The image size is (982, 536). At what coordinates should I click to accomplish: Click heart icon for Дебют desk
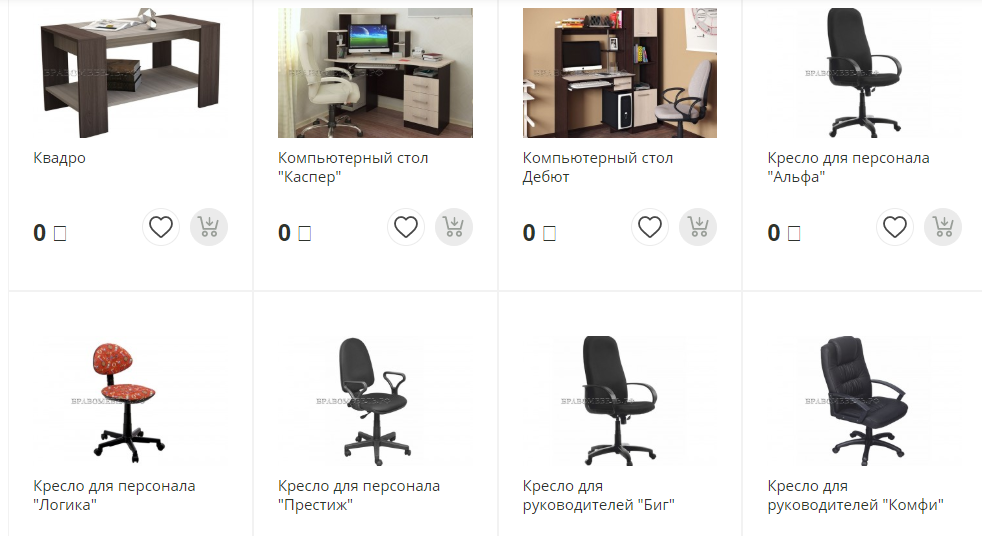650,227
